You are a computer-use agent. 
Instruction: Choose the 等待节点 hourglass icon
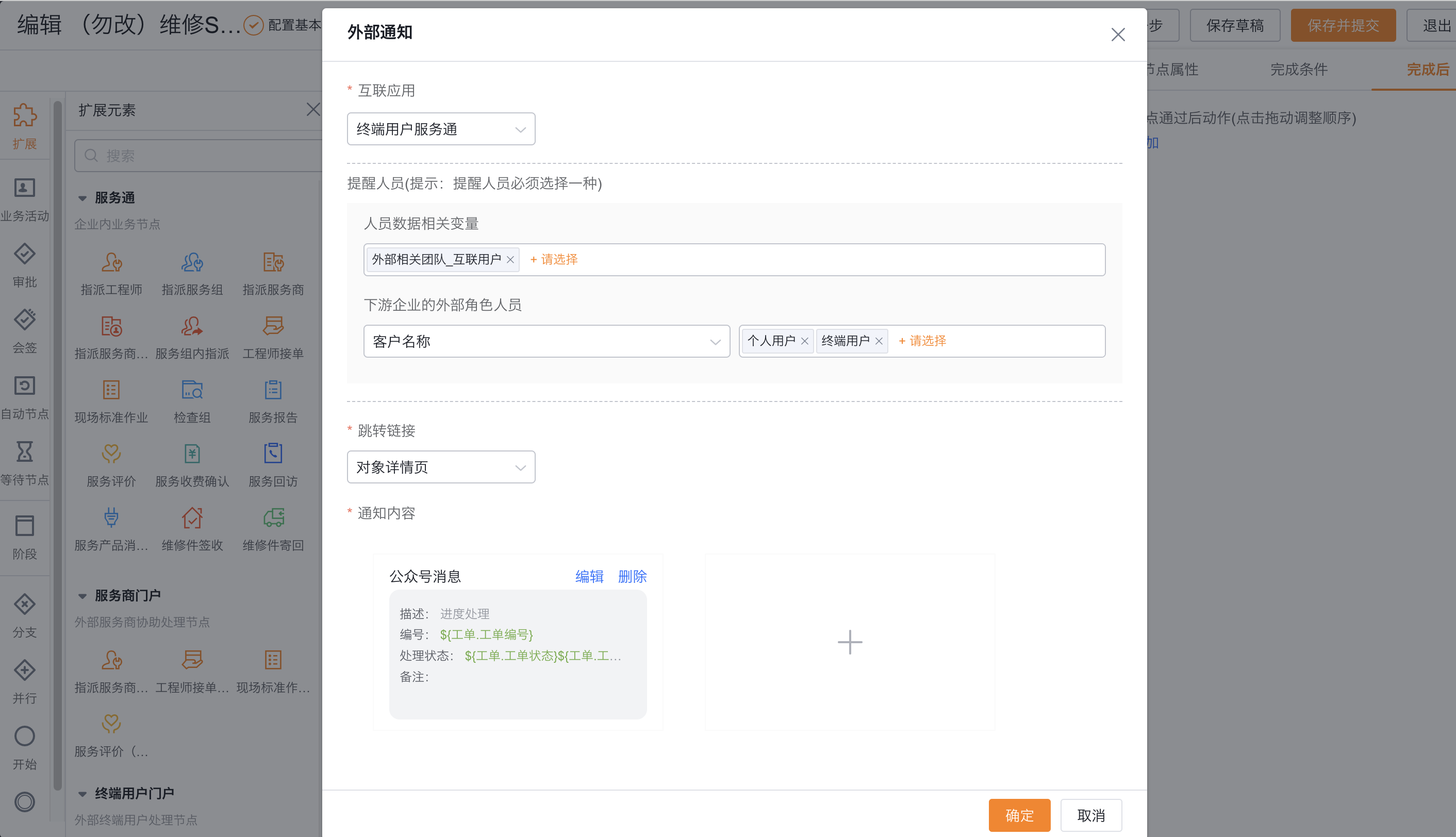[24, 452]
